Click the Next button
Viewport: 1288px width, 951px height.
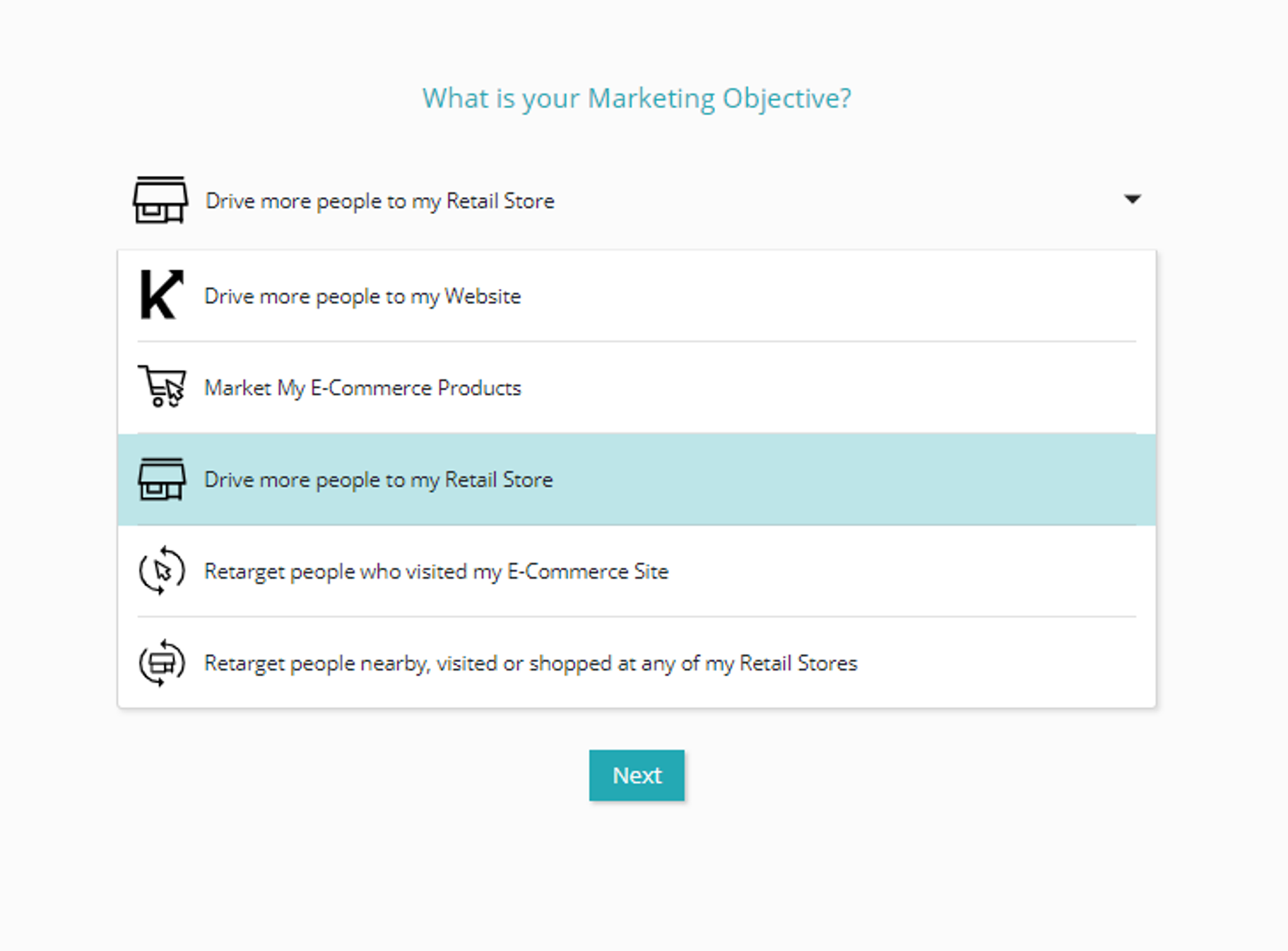click(637, 775)
